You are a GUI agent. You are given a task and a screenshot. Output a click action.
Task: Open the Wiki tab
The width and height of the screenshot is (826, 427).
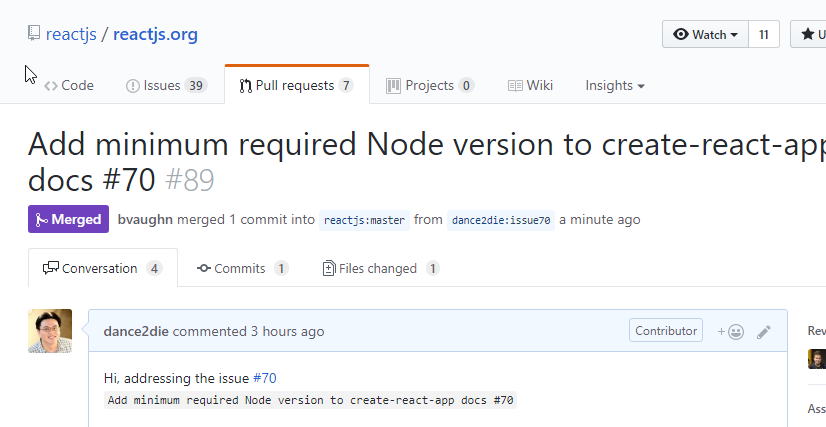(530, 86)
